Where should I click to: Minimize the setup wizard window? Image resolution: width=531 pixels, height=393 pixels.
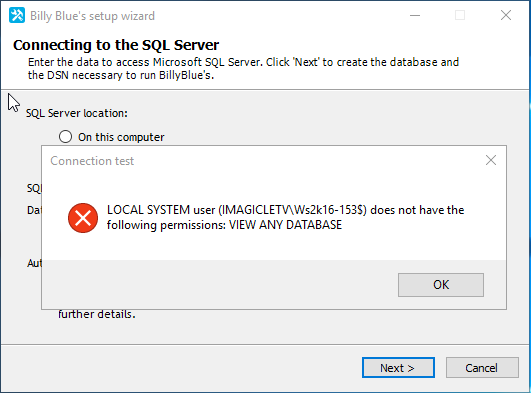415,16
